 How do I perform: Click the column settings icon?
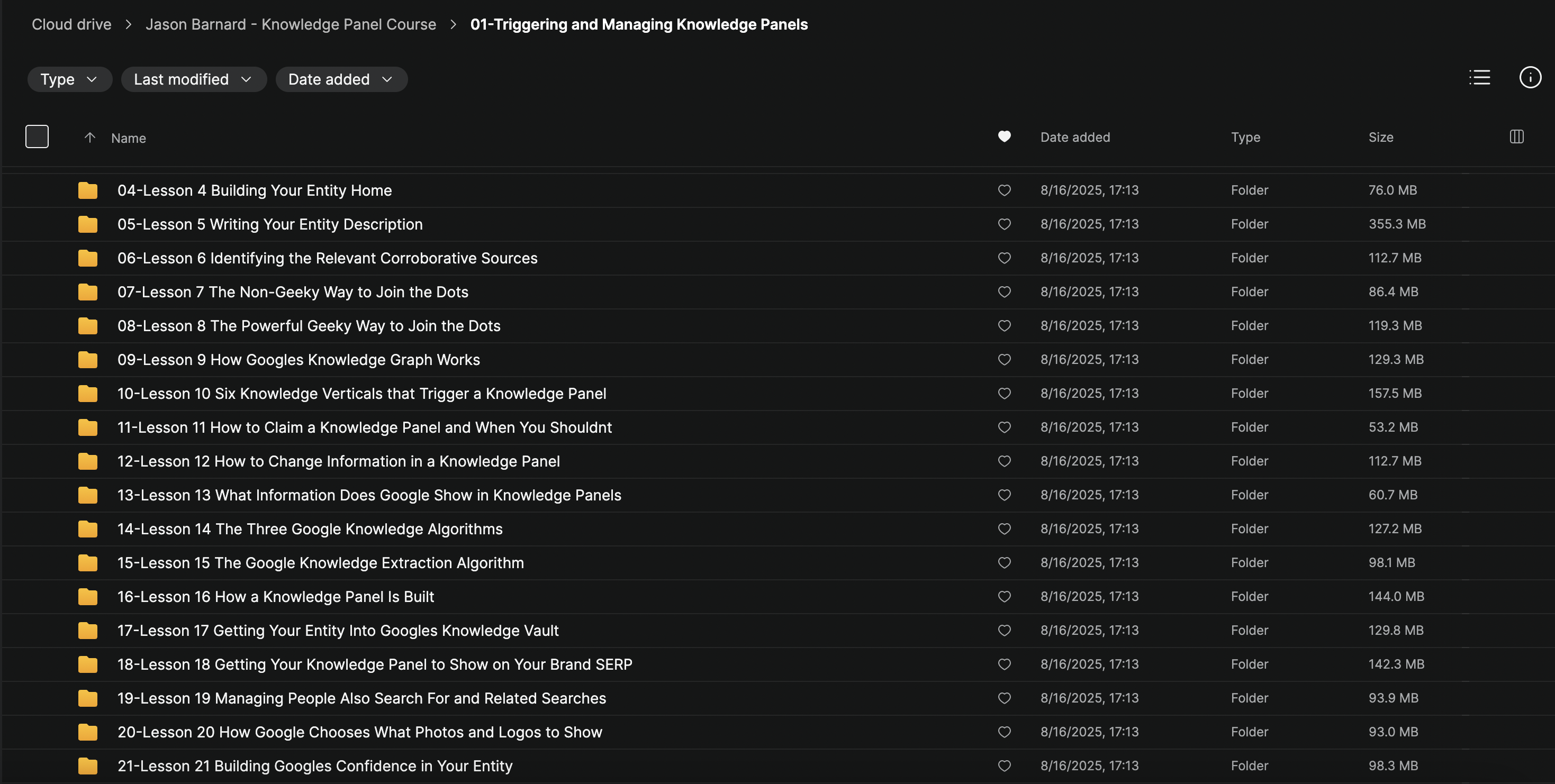tap(1516, 137)
